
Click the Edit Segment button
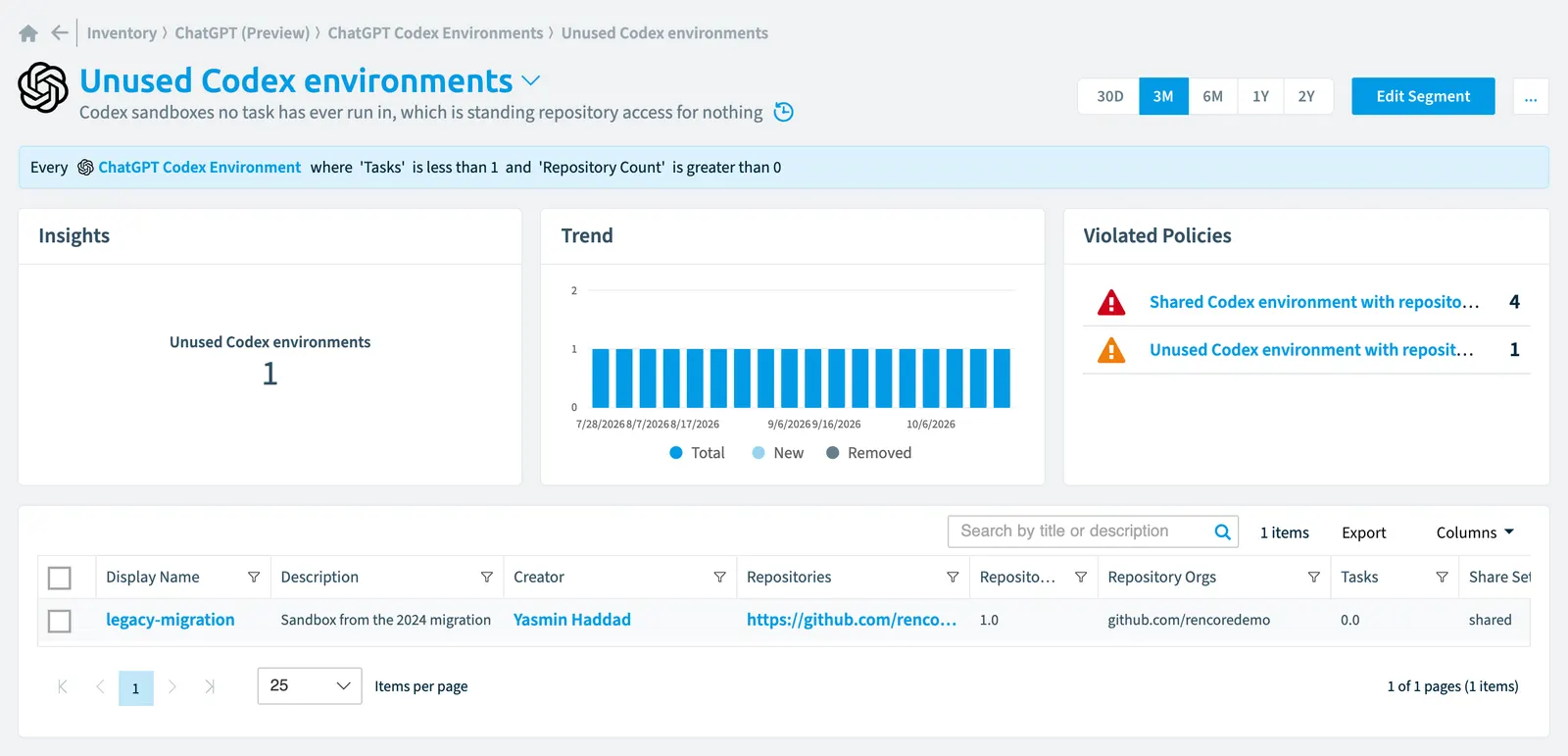[x=1423, y=96]
